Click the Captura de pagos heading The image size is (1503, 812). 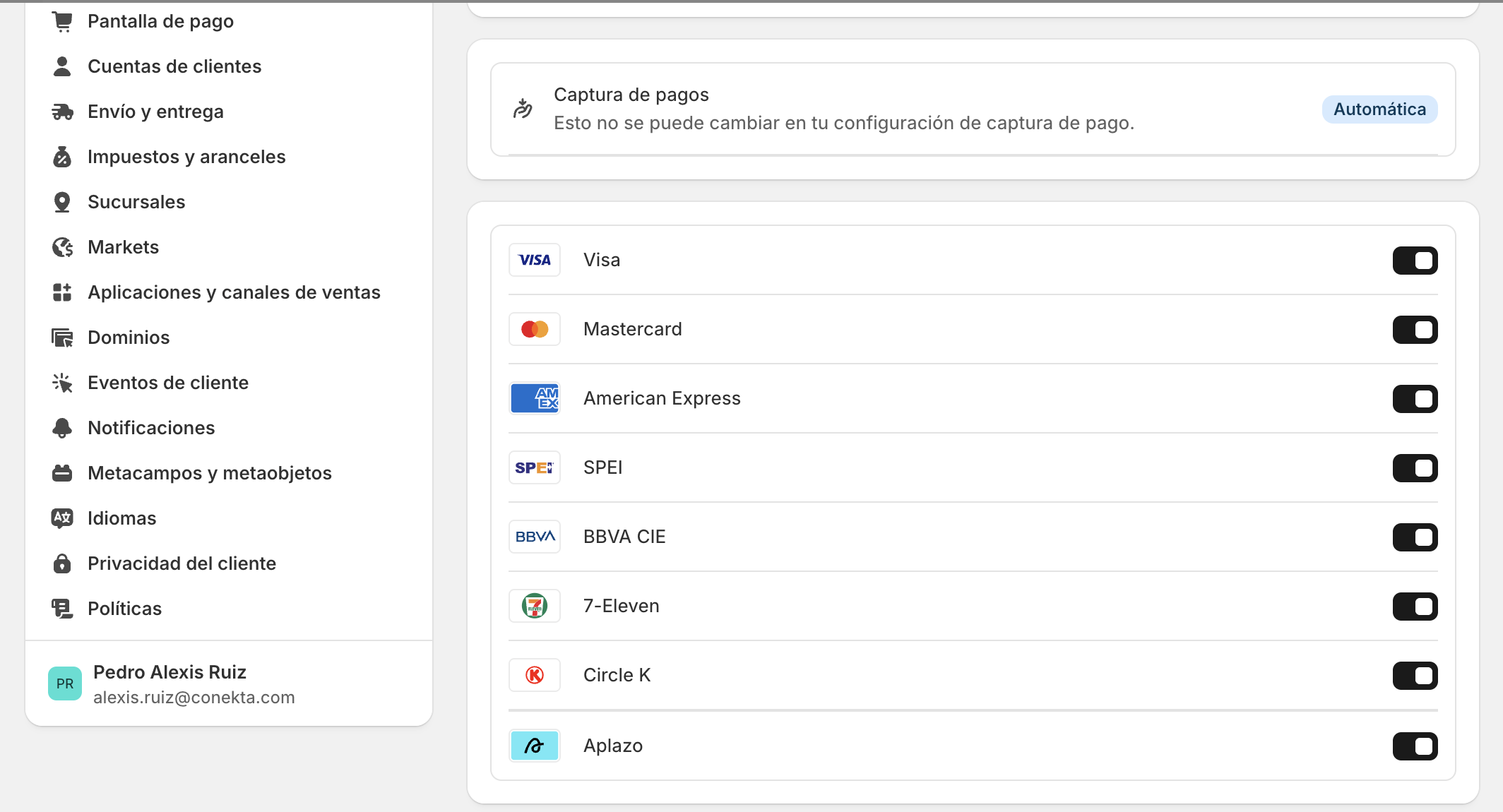(631, 95)
